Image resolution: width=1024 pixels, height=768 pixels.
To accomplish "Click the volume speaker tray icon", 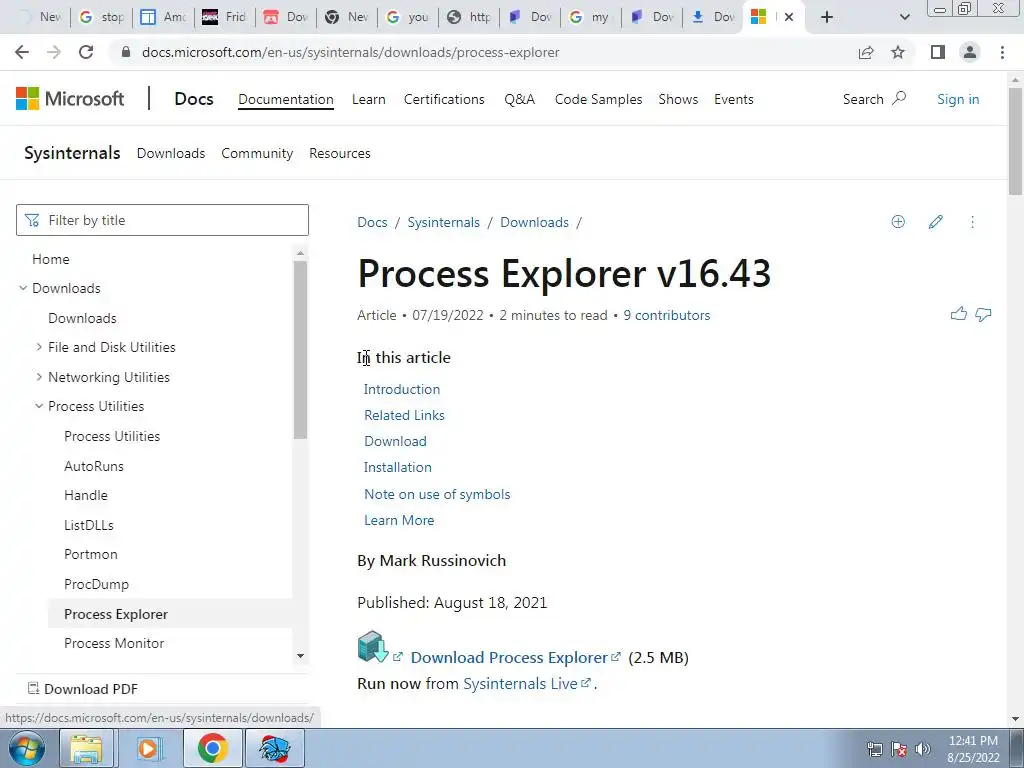I will coord(923,749).
